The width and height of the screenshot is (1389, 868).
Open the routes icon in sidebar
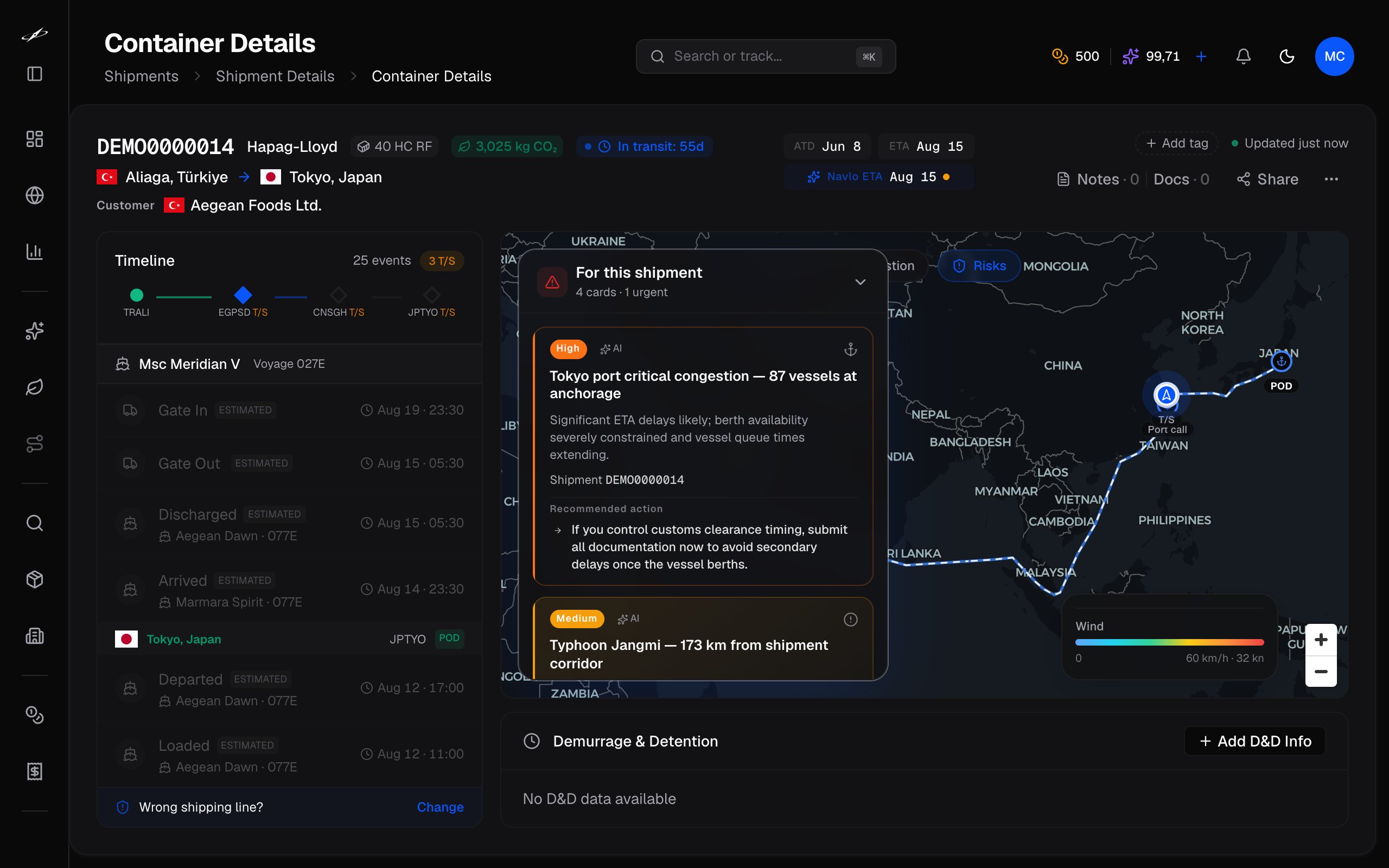[x=34, y=443]
